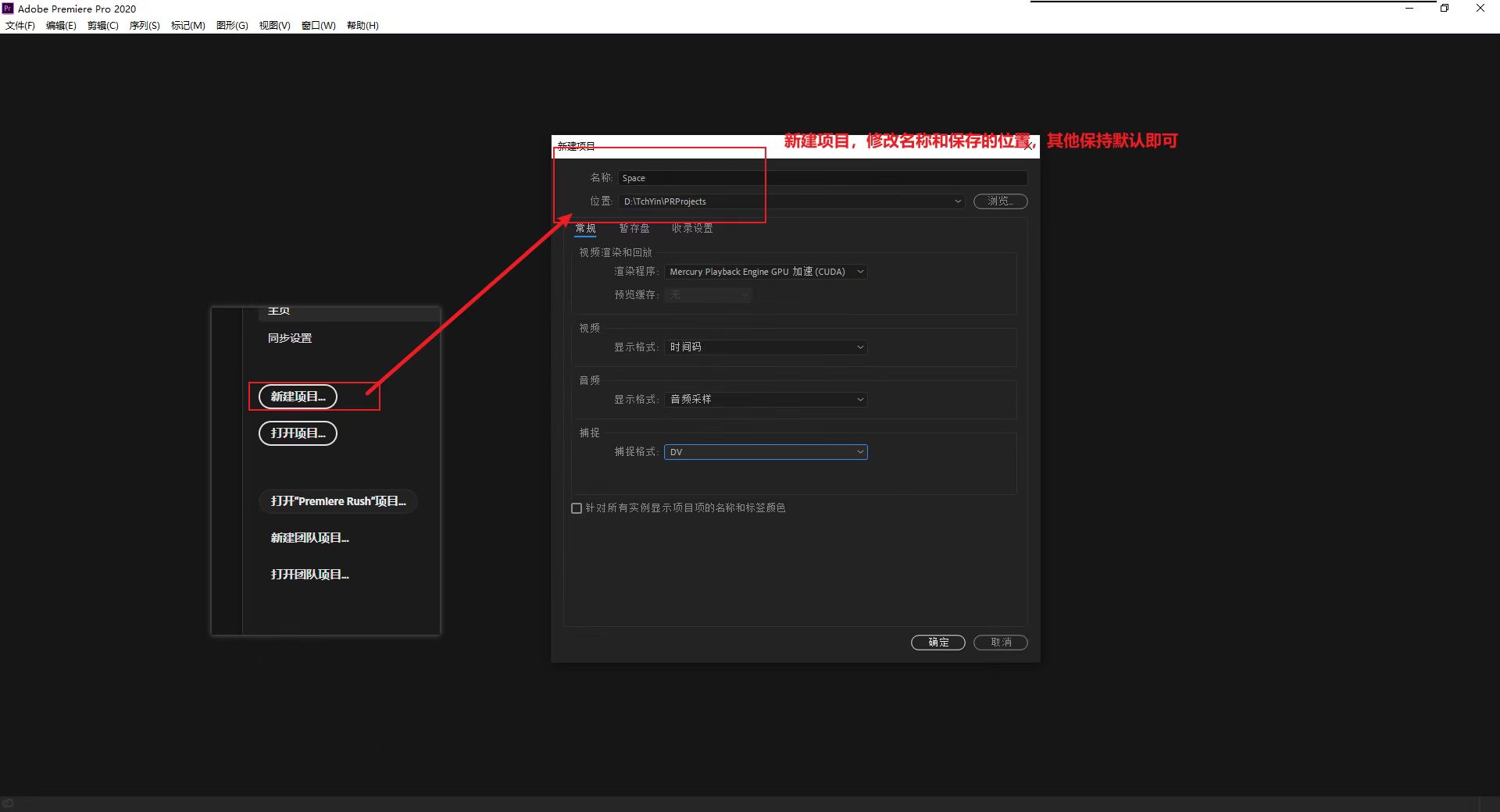Select 同步设置 in the home panel

pos(290,338)
